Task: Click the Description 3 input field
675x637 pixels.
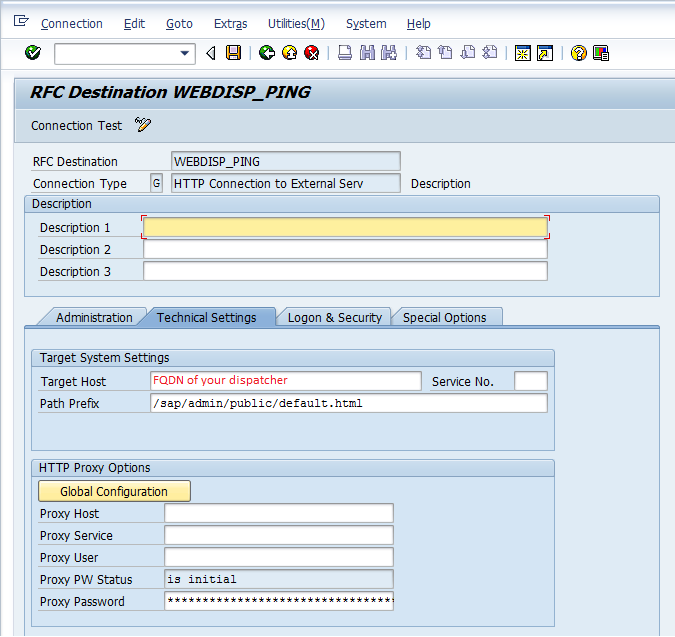Action: pos(345,271)
